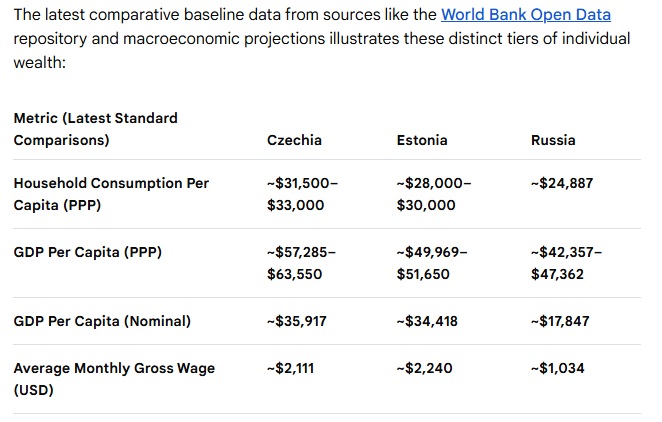Screen dimensions: 662x422
Task: Click Estonia's ~$34,418 nominal GDP value
Action: point(427,321)
